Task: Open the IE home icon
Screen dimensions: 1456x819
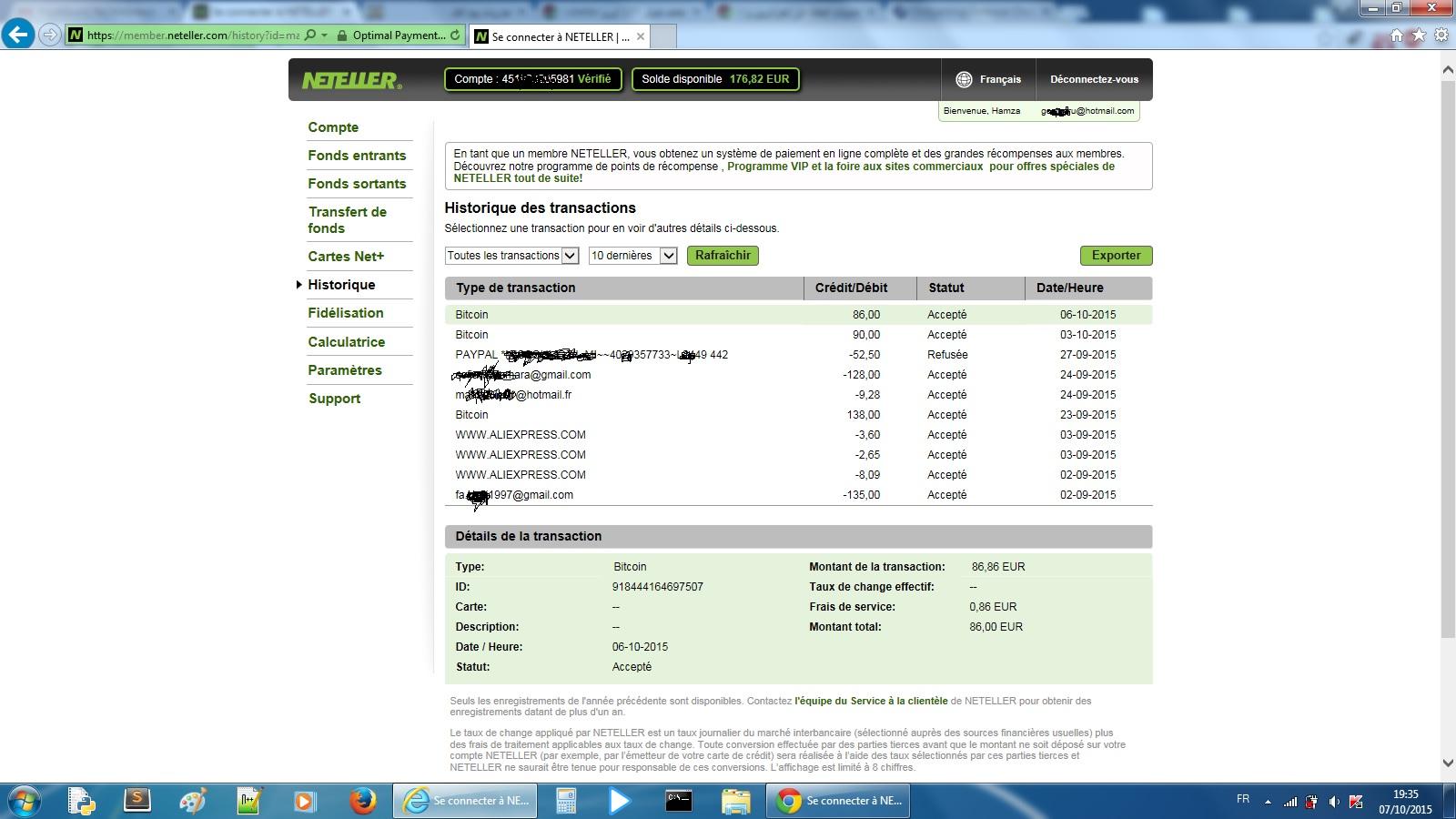Action: (x=1396, y=35)
